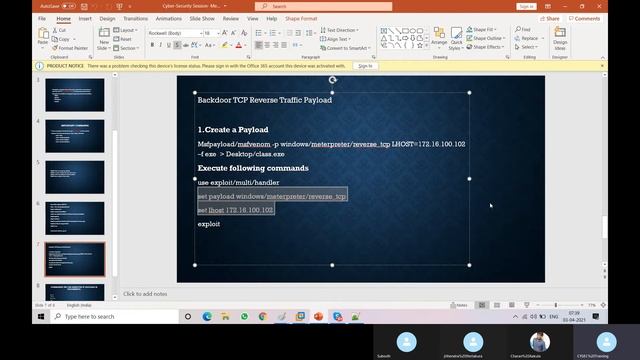Open Quick Styles gallery
The width and height of the screenshot is (640, 360).
tap(456, 39)
